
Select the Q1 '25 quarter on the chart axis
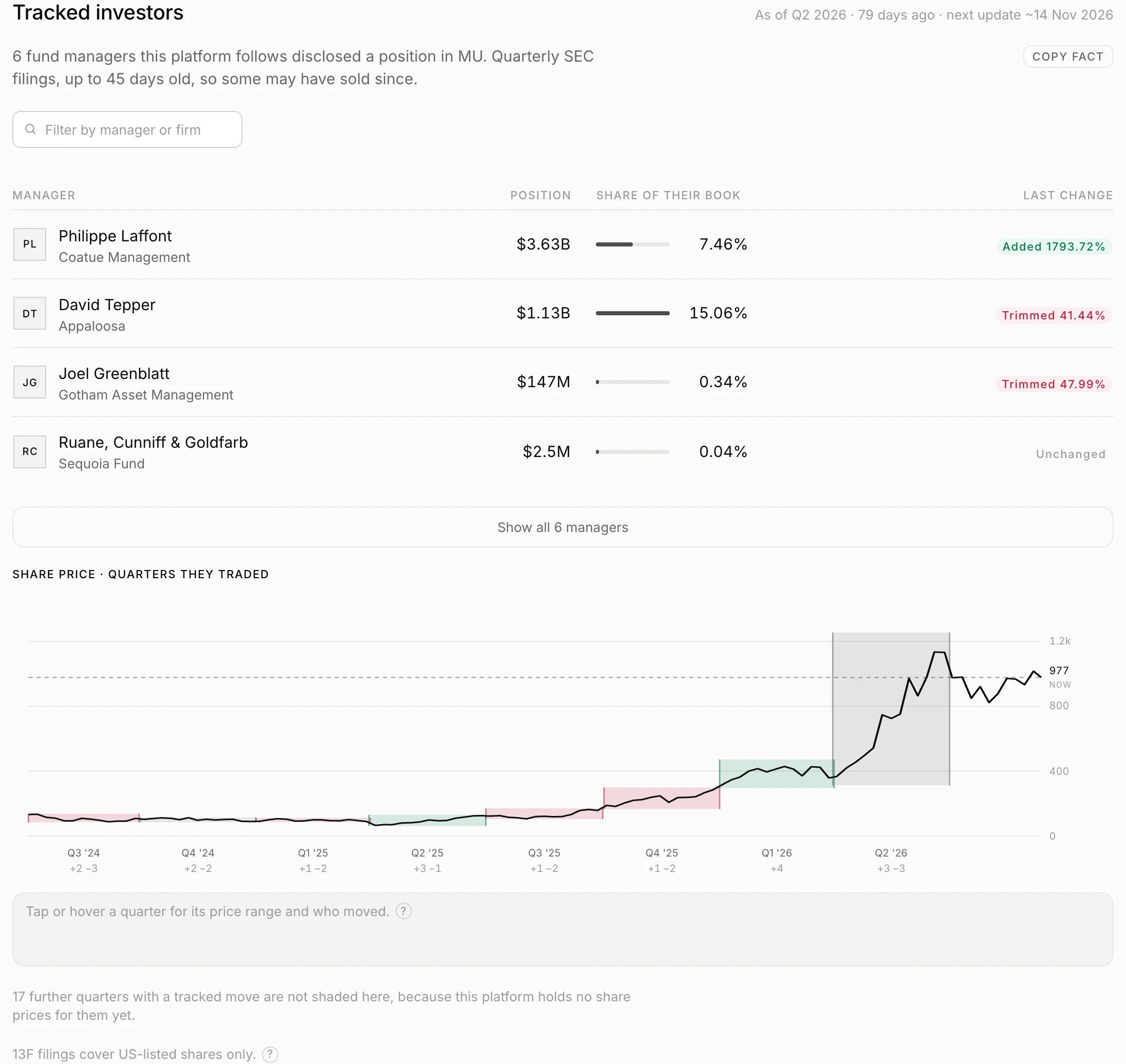coord(313,853)
